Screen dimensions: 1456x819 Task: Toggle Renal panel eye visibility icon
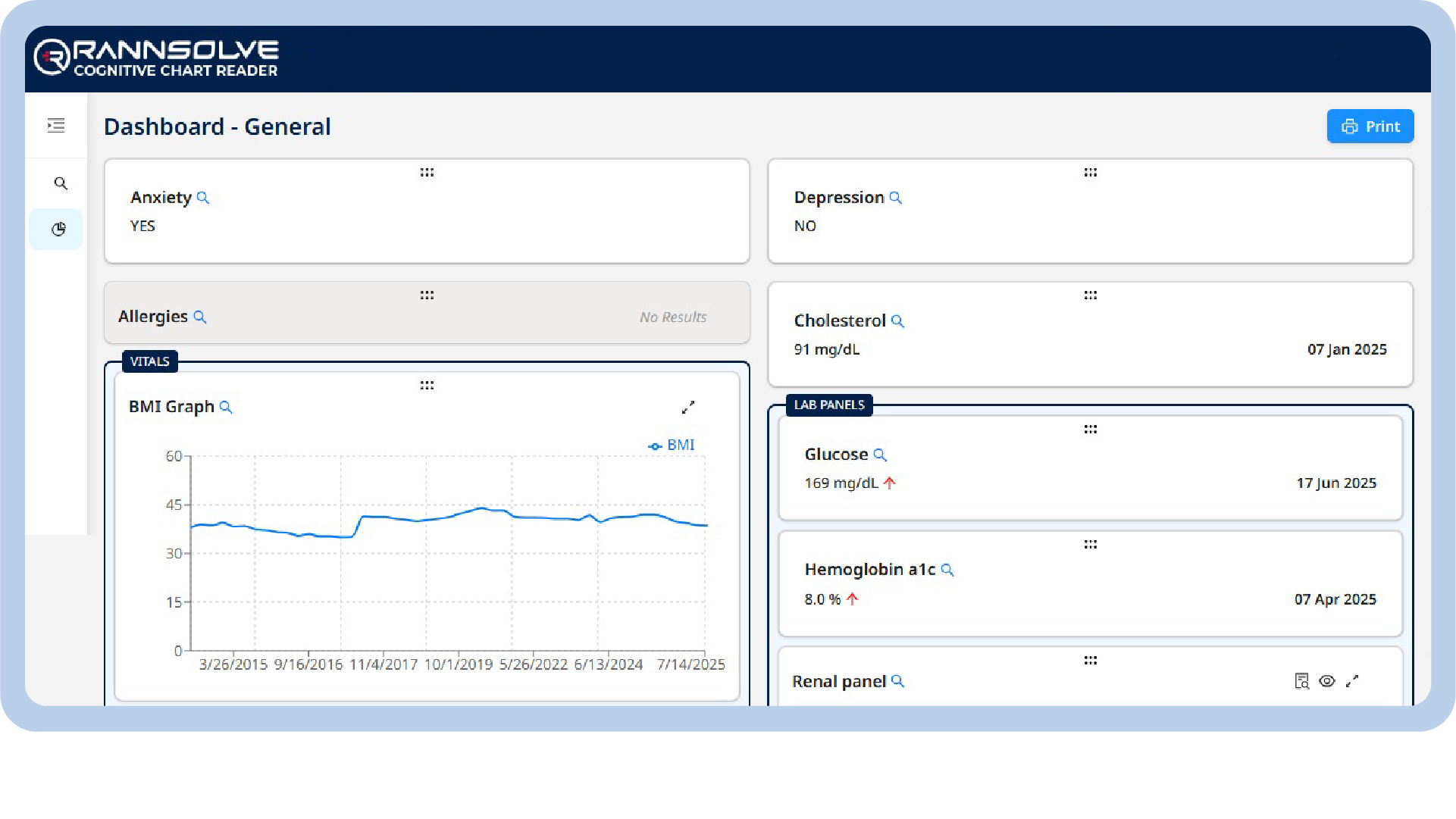tap(1326, 681)
